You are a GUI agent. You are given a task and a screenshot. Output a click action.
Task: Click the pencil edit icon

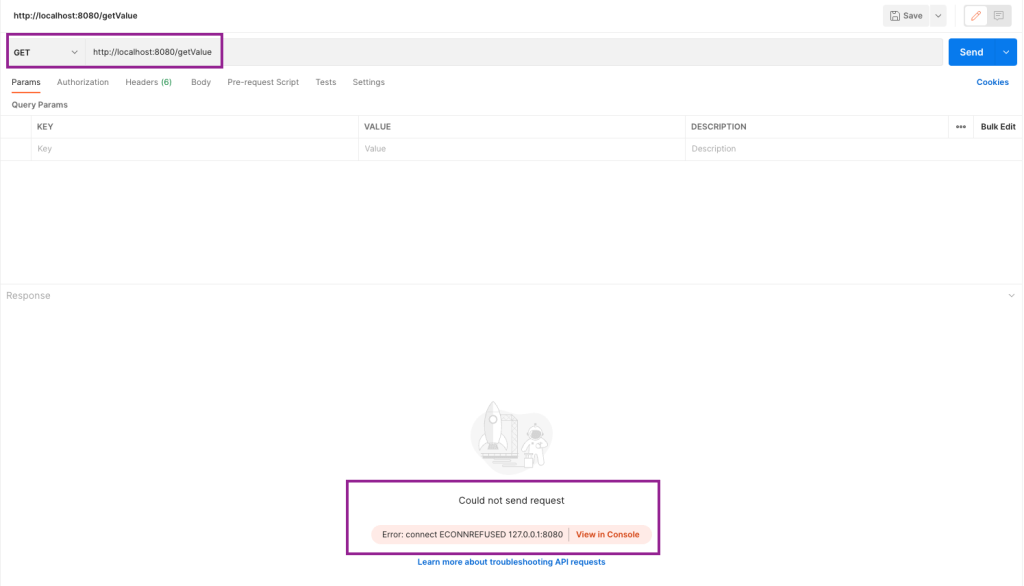[976, 16]
